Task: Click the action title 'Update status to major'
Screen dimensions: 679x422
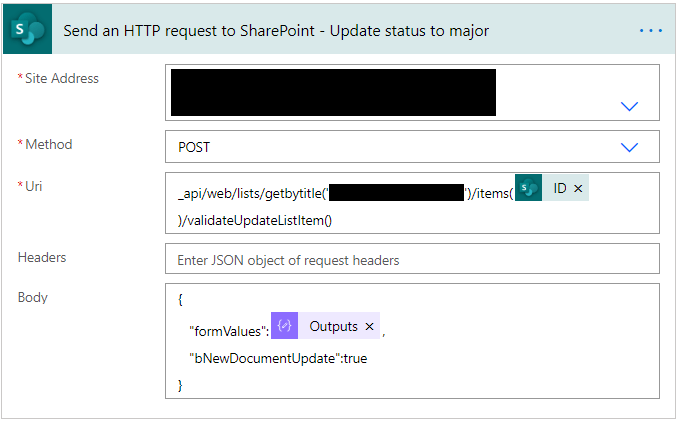Action: pyautogui.click(x=409, y=31)
